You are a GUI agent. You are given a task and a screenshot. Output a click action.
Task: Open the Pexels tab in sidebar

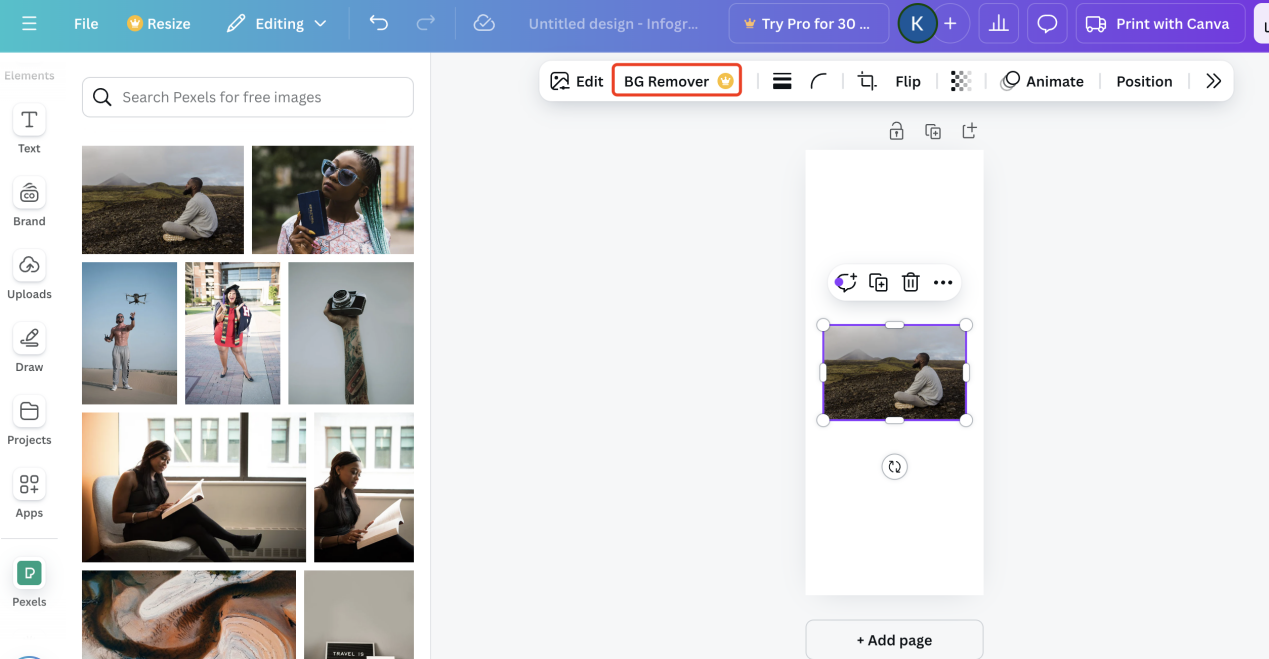[x=29, y=583]
